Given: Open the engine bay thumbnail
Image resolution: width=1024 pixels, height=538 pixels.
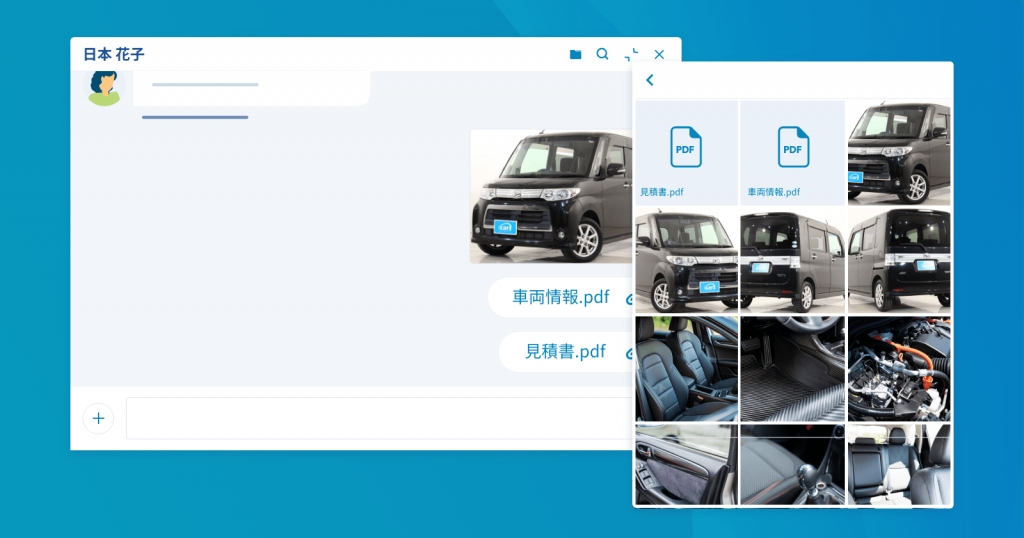Looking at the screenshot, I should pyautogui.click(x=899, y=369).
